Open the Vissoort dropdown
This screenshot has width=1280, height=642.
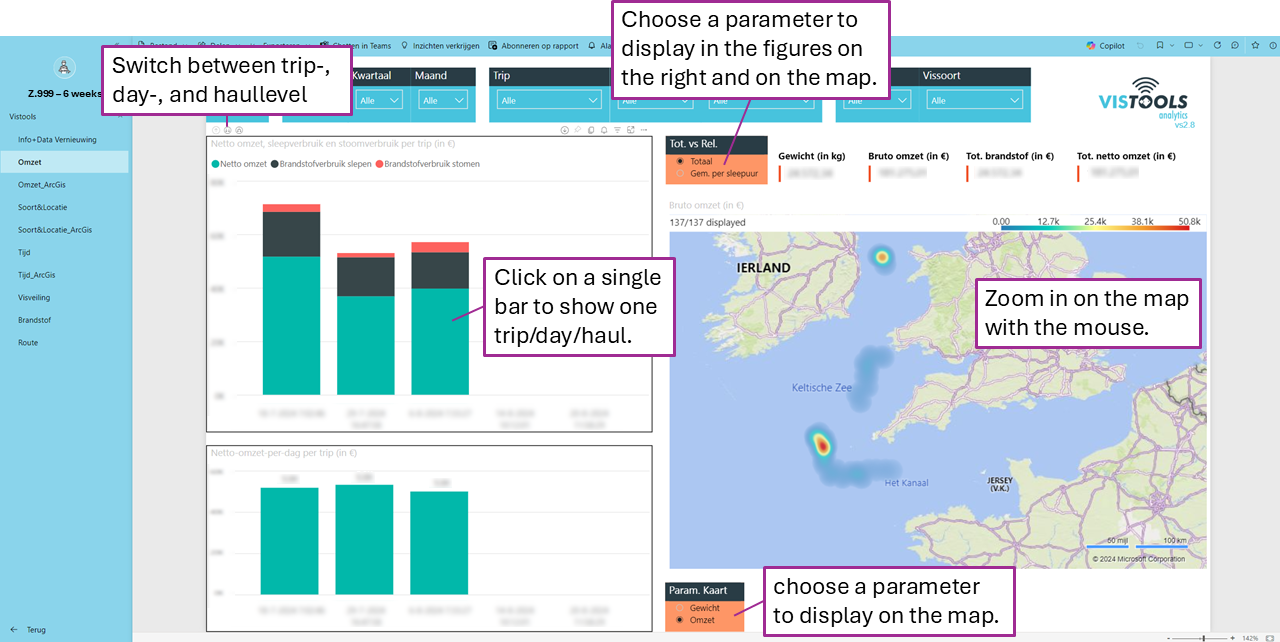(x=973, y=100)
